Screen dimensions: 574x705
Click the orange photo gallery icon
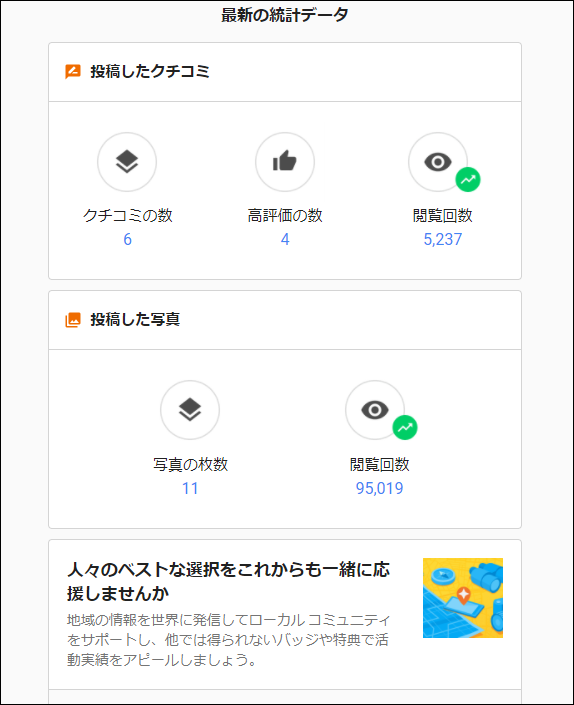73,320
